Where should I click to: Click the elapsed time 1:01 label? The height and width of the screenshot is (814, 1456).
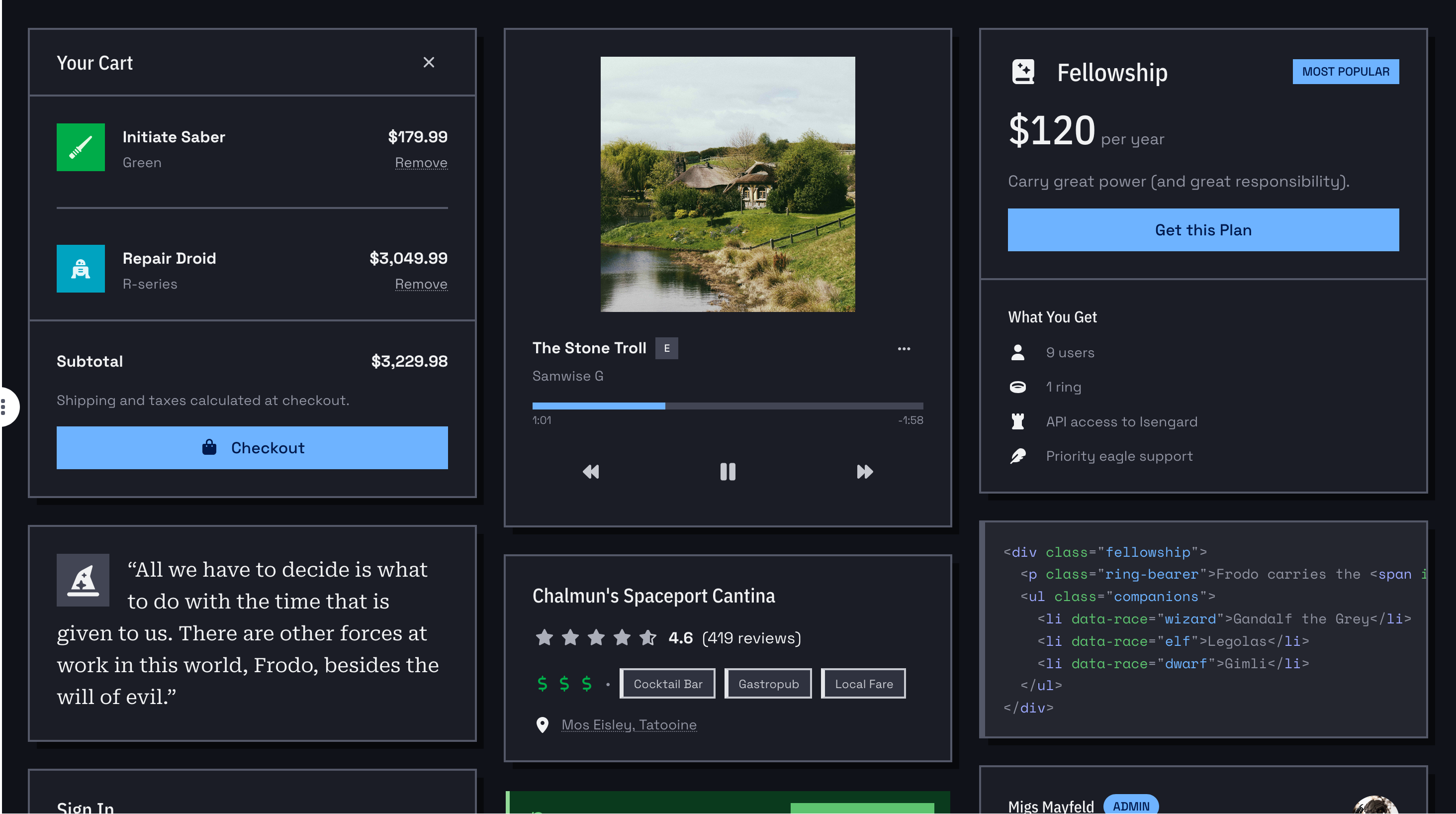click(x=542, y=420)
